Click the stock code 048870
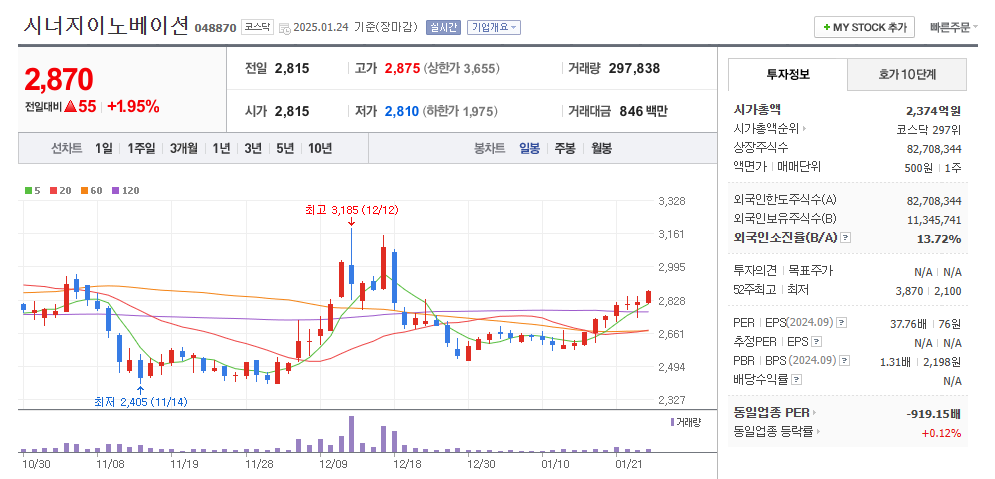Image resolution: width=995 pixels, height=479 pixels. [216, 28]
